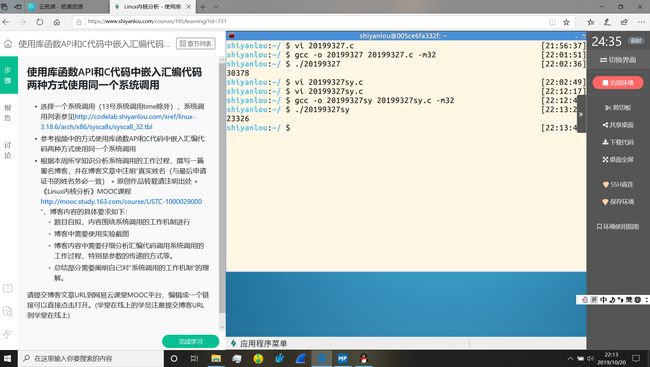Screen dimensions: 650x367
Task: Click 桌面全屏 fullscreen desktop
Action: click(618, 160)
